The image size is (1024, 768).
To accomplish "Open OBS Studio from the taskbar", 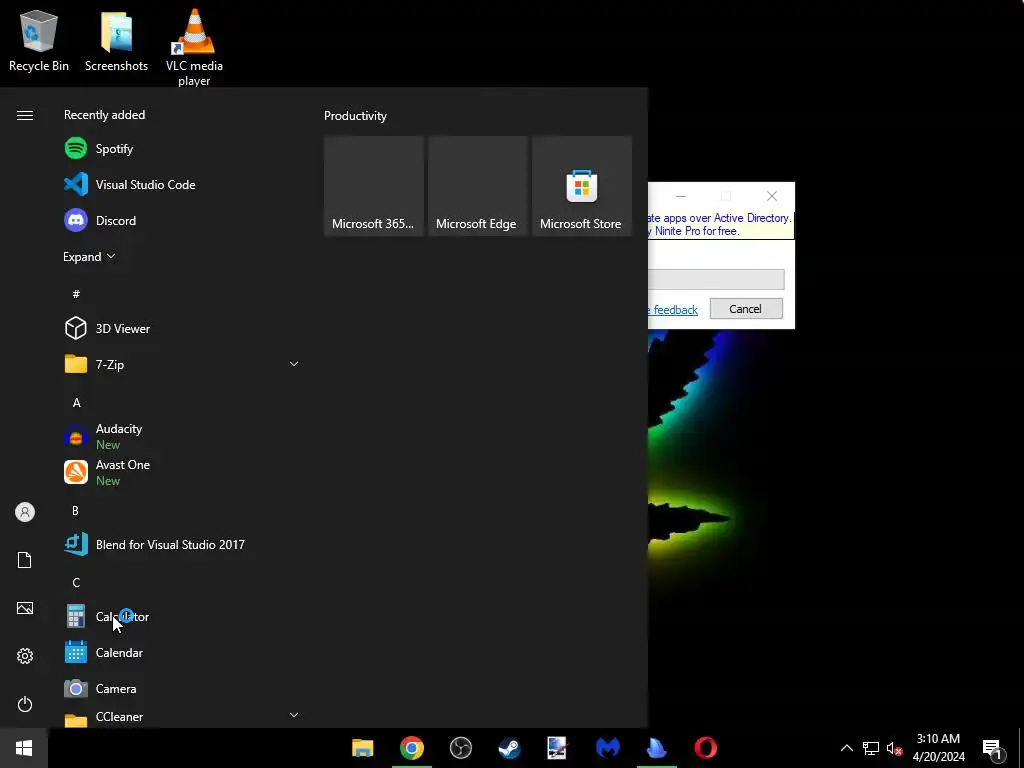I will (x=460, y=748).
